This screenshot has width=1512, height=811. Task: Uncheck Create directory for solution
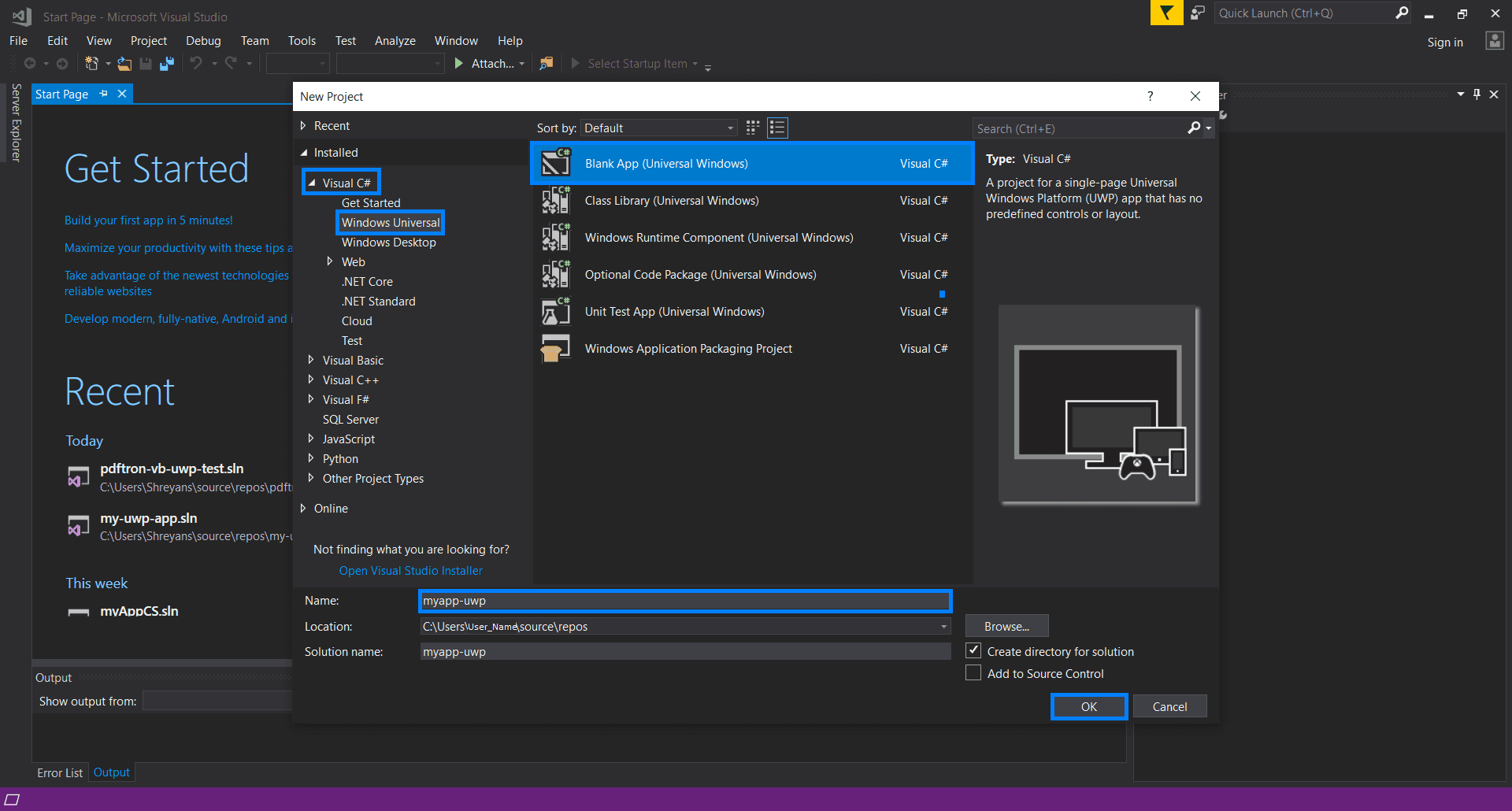(974, 651)
